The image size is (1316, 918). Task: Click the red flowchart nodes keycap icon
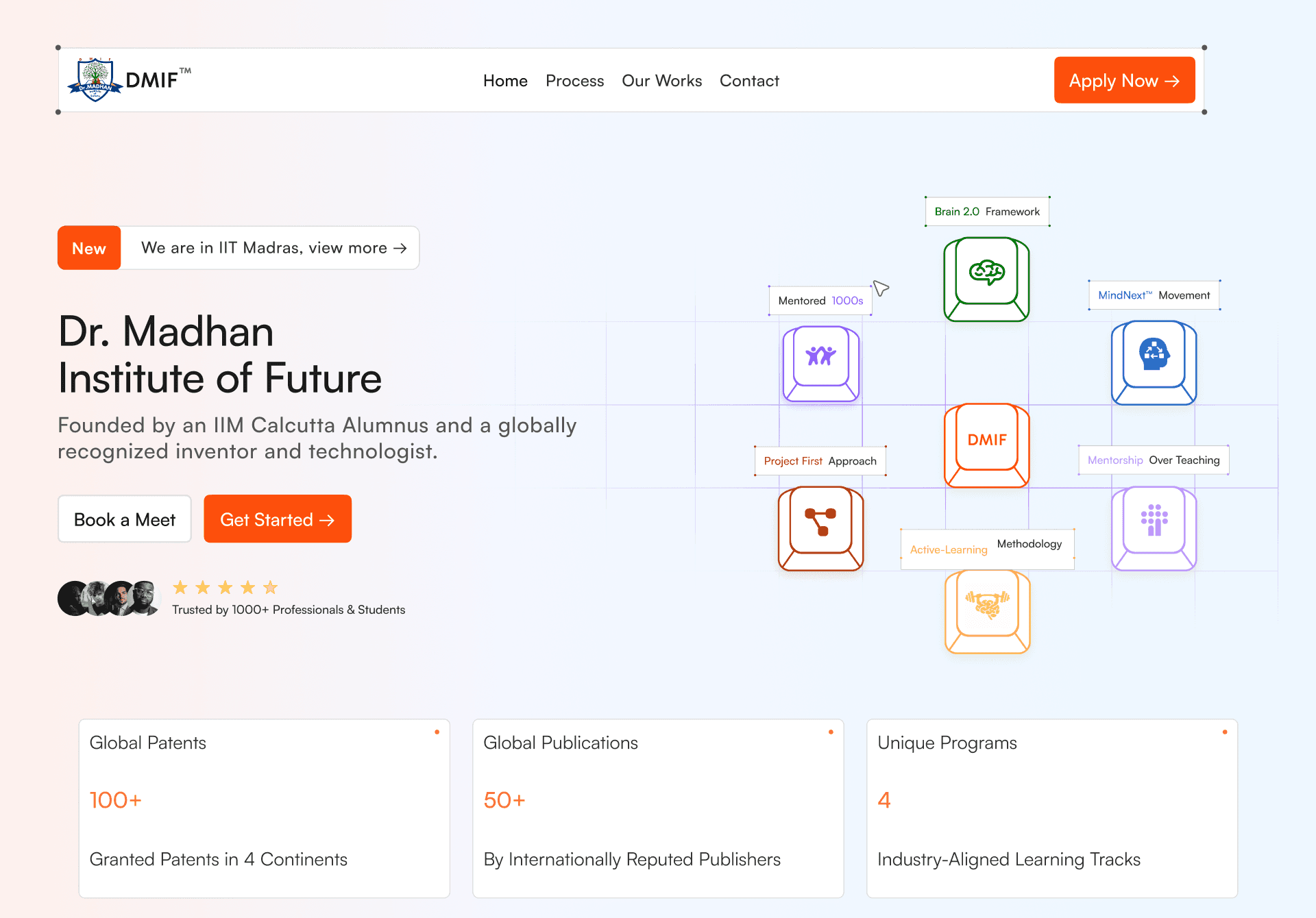(820, 528)
